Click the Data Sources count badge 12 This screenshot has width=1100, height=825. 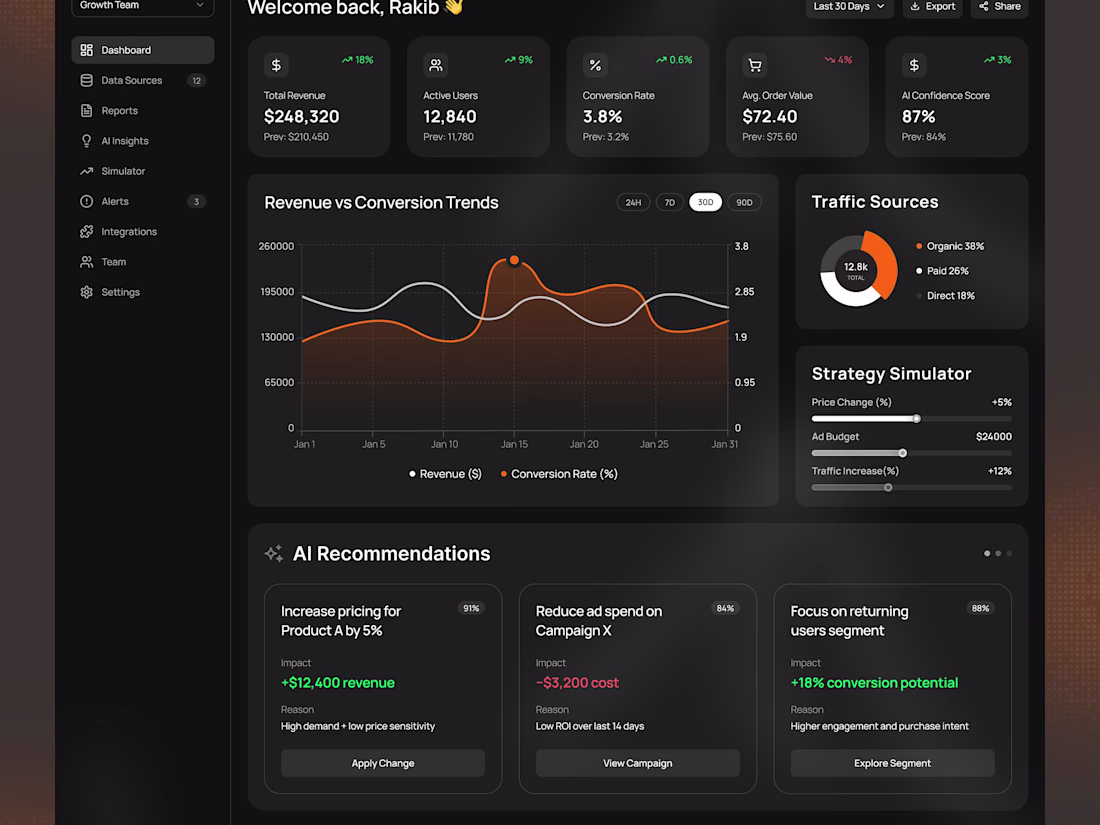click(x=196, y=81)
